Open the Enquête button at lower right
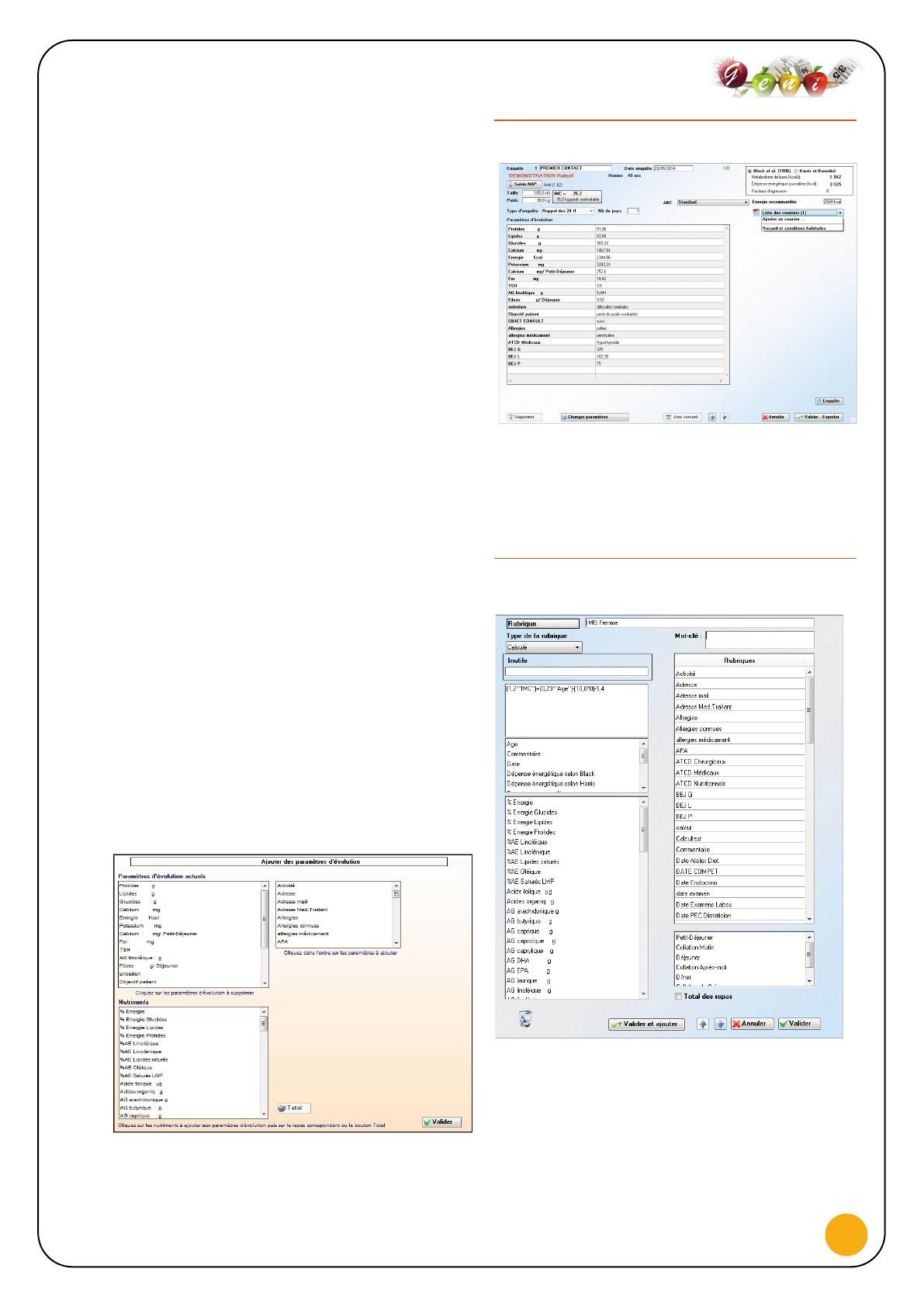Screen dimensions: 924x1307 [x=829, y=401]
